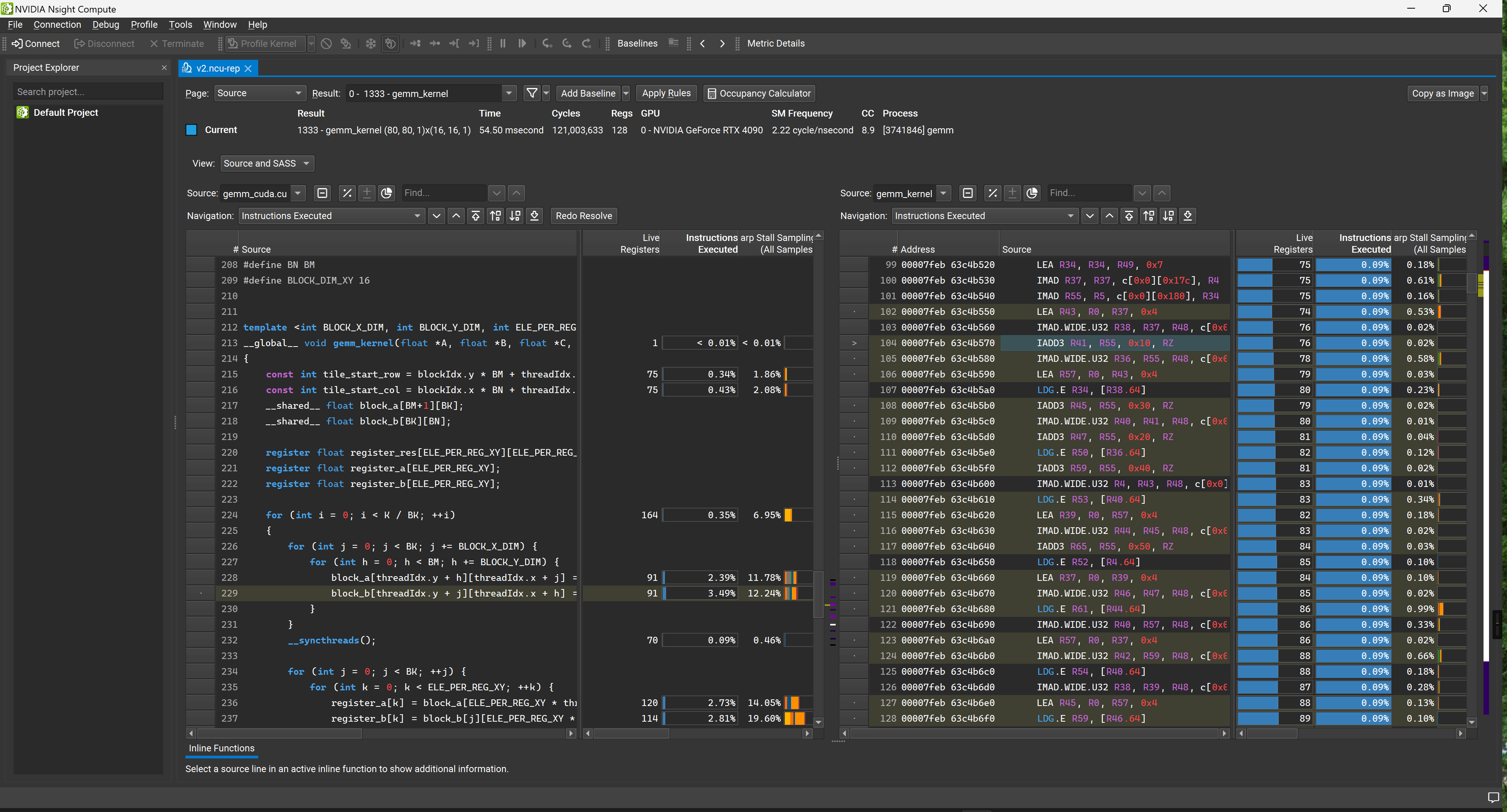Open the Profile menu

tap(144, 25)
